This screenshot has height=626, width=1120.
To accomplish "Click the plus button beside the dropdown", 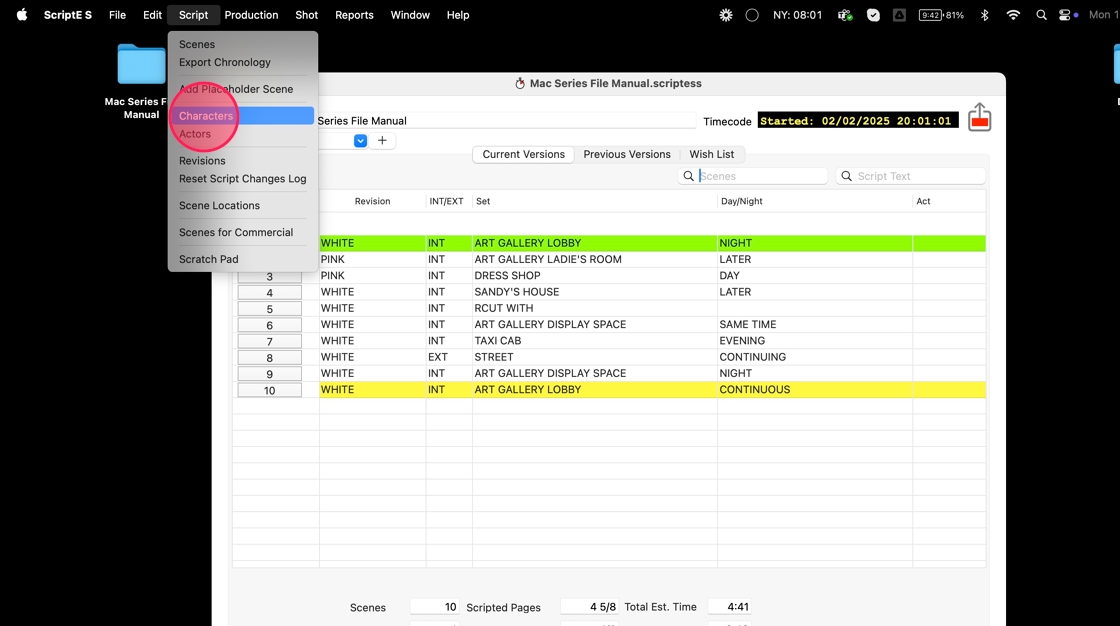I will point(382,141).
